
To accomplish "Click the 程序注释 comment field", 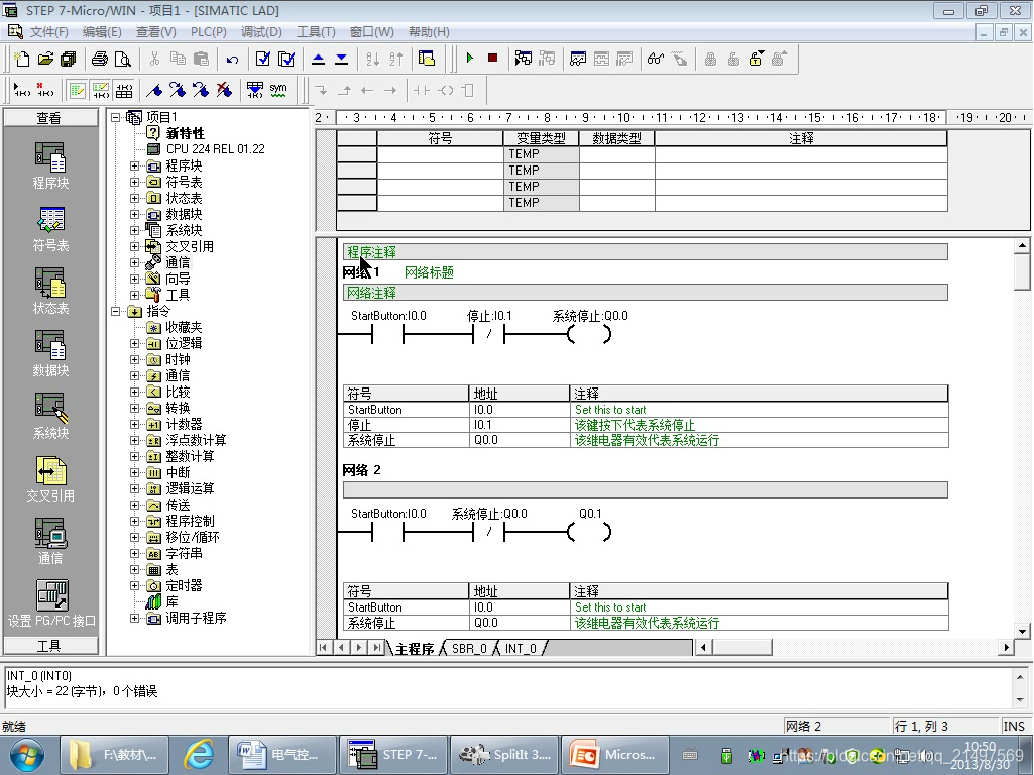I will (645, 252).
